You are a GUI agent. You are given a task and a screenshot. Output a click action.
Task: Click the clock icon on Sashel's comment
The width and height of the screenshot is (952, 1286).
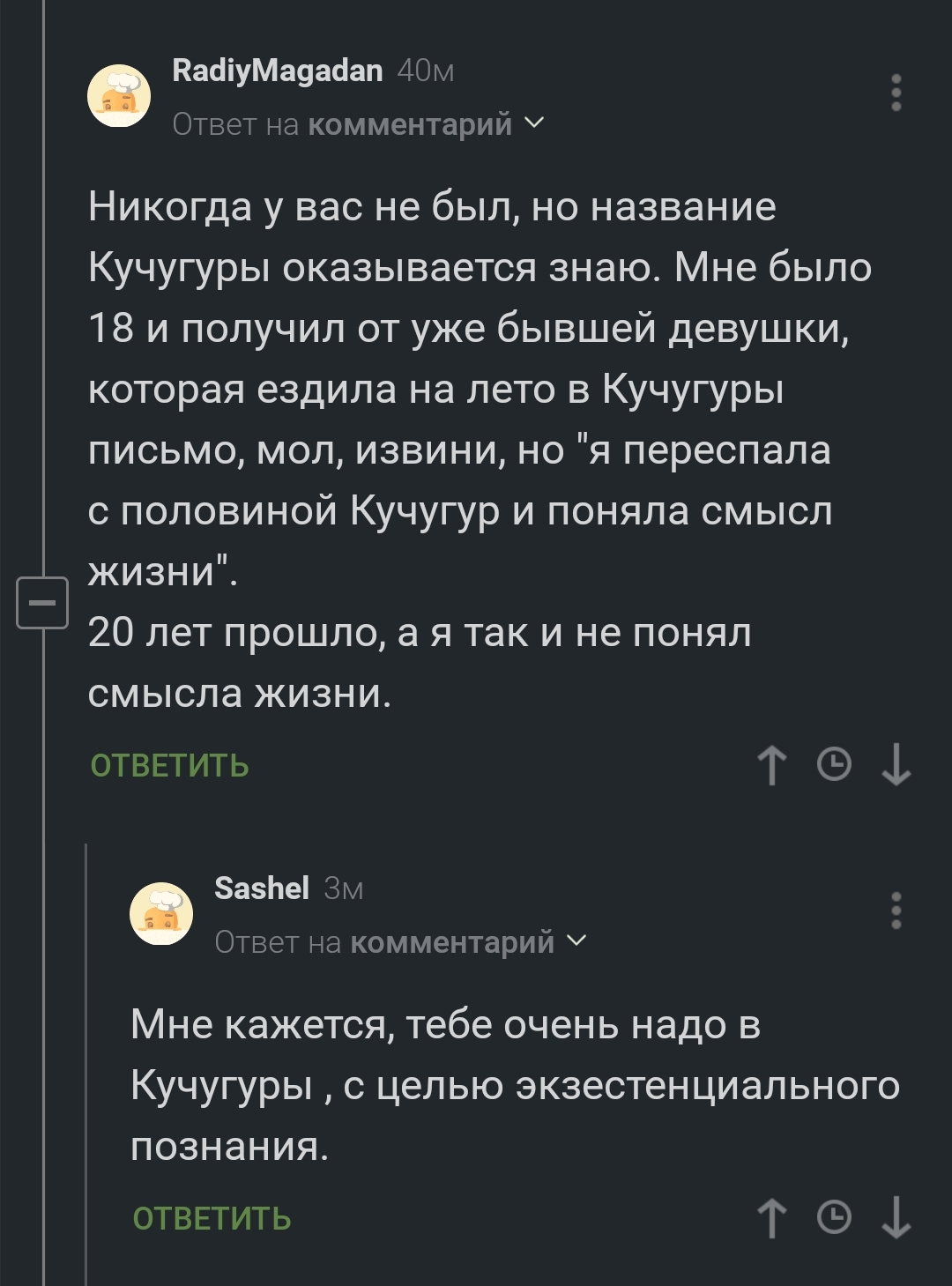[834, 1218]
